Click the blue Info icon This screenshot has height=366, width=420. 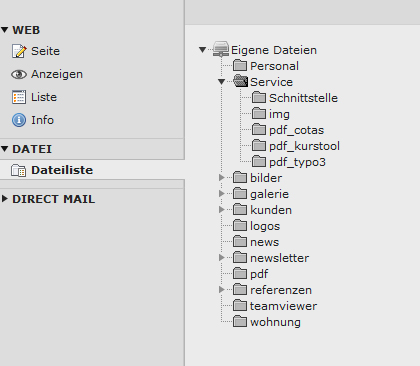(19, 120)
